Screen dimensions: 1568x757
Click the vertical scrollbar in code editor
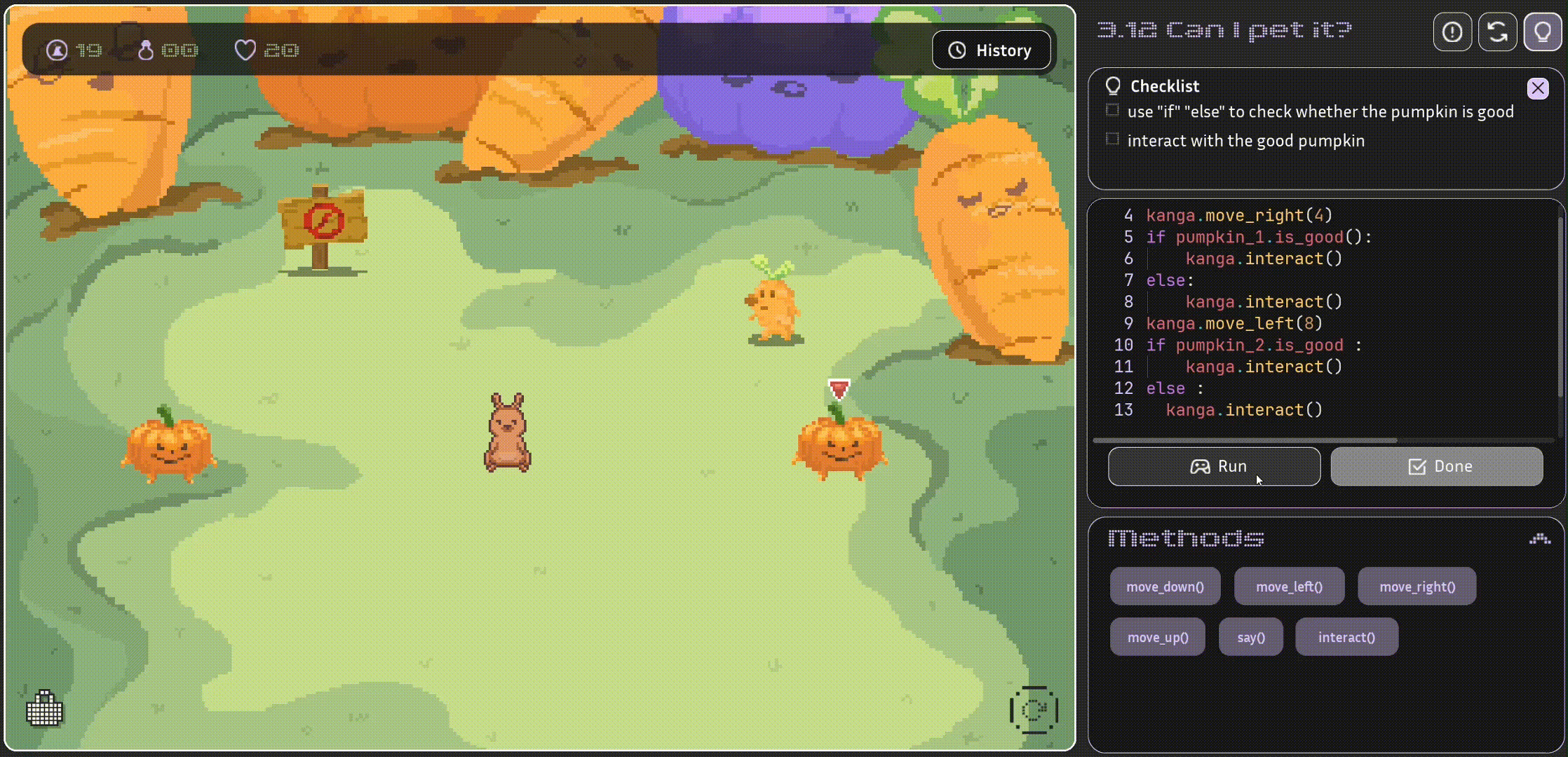click(1560, 307)
